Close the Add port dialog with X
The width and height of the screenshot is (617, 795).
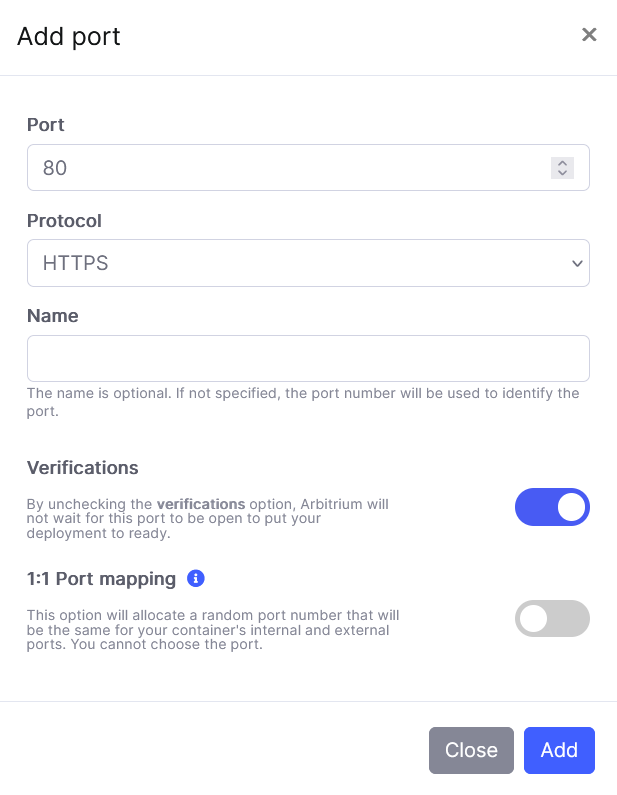tap(589, 35)
